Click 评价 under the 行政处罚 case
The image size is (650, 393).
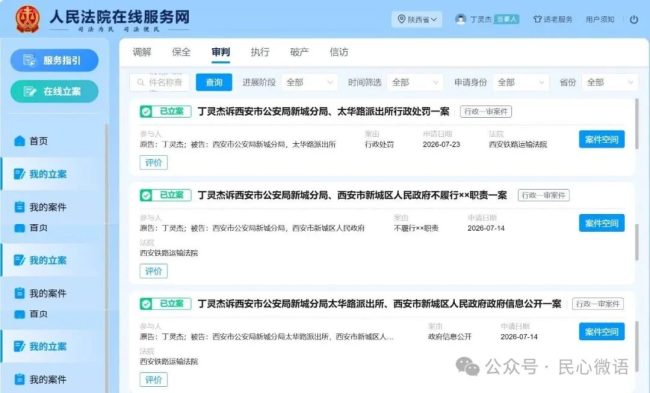pos(153,163)
